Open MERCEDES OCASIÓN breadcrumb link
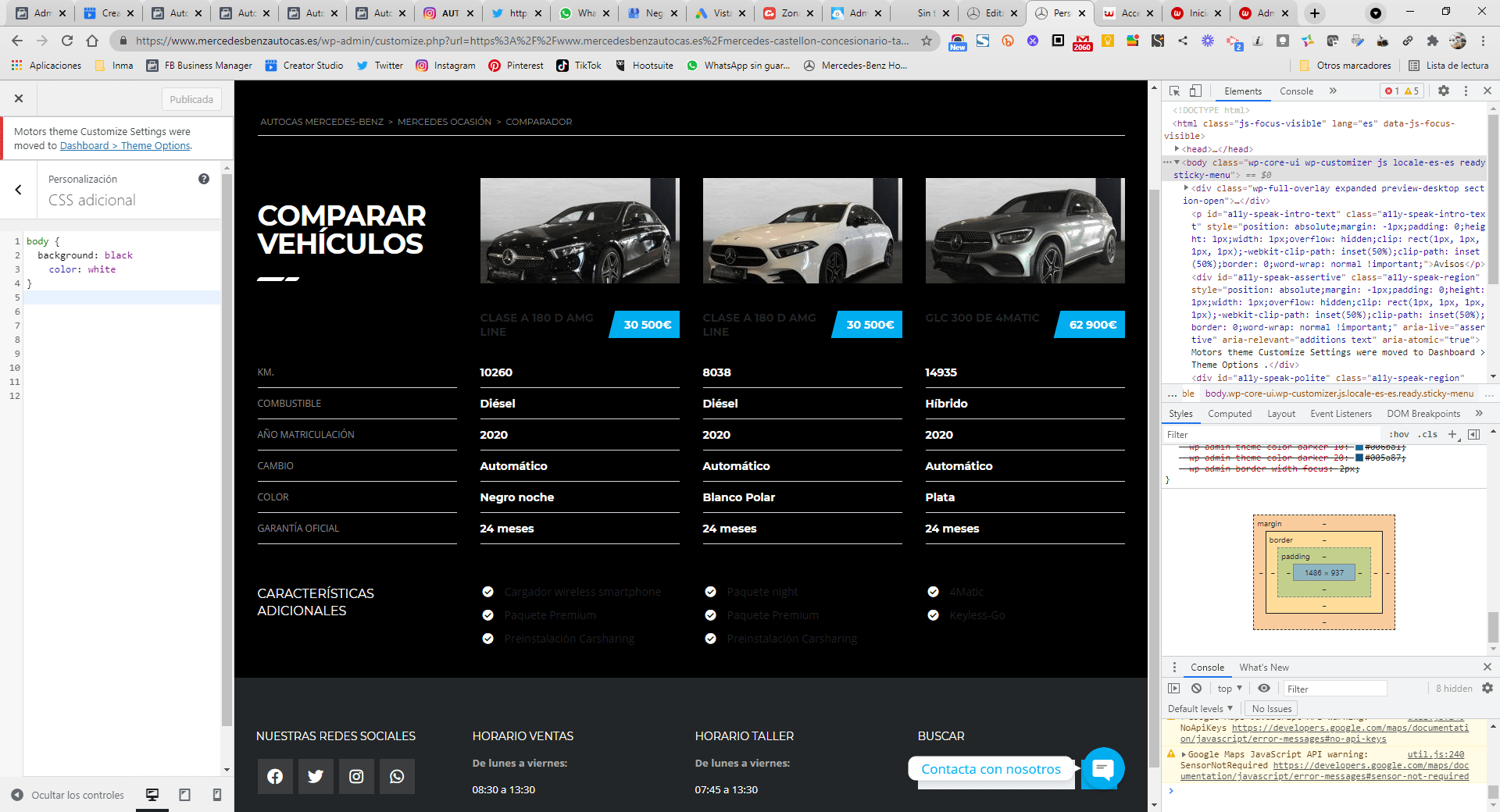This screenshot has height=812, width=1500. 445,122
